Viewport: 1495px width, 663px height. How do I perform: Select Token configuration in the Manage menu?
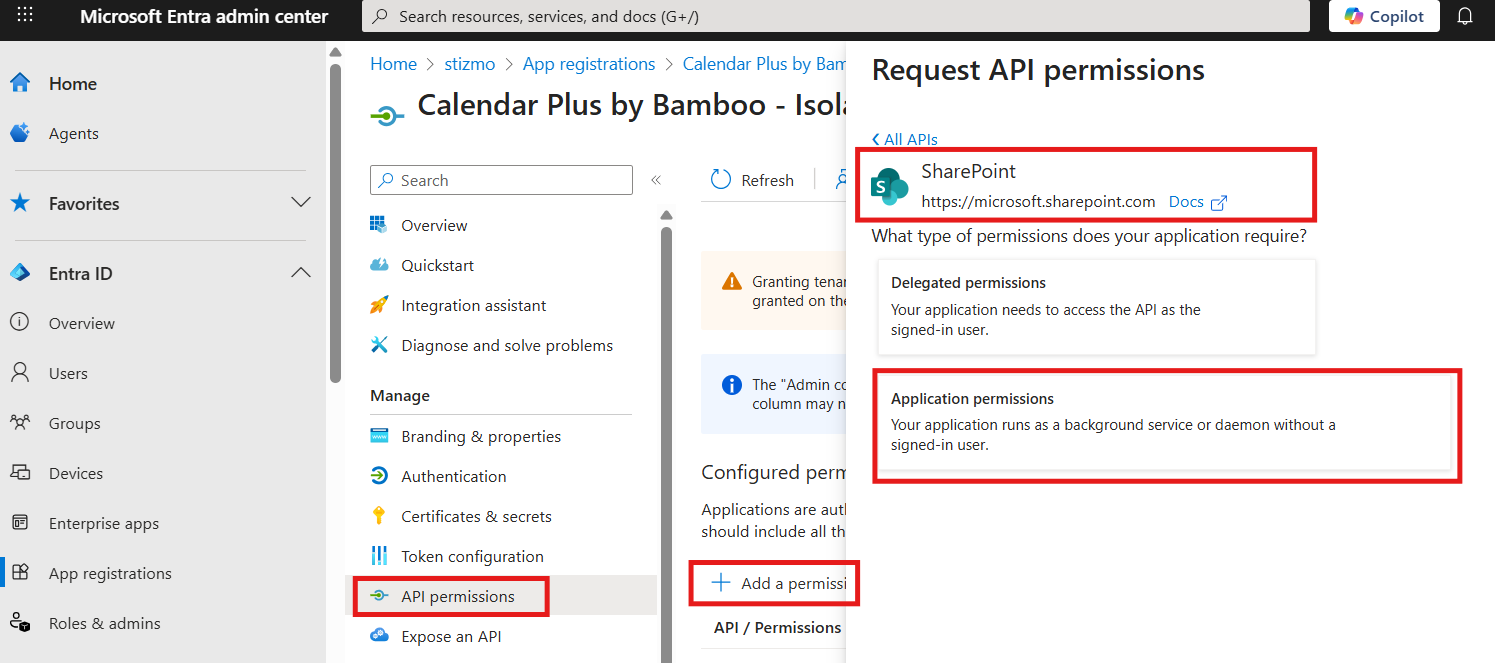[472, 555]
